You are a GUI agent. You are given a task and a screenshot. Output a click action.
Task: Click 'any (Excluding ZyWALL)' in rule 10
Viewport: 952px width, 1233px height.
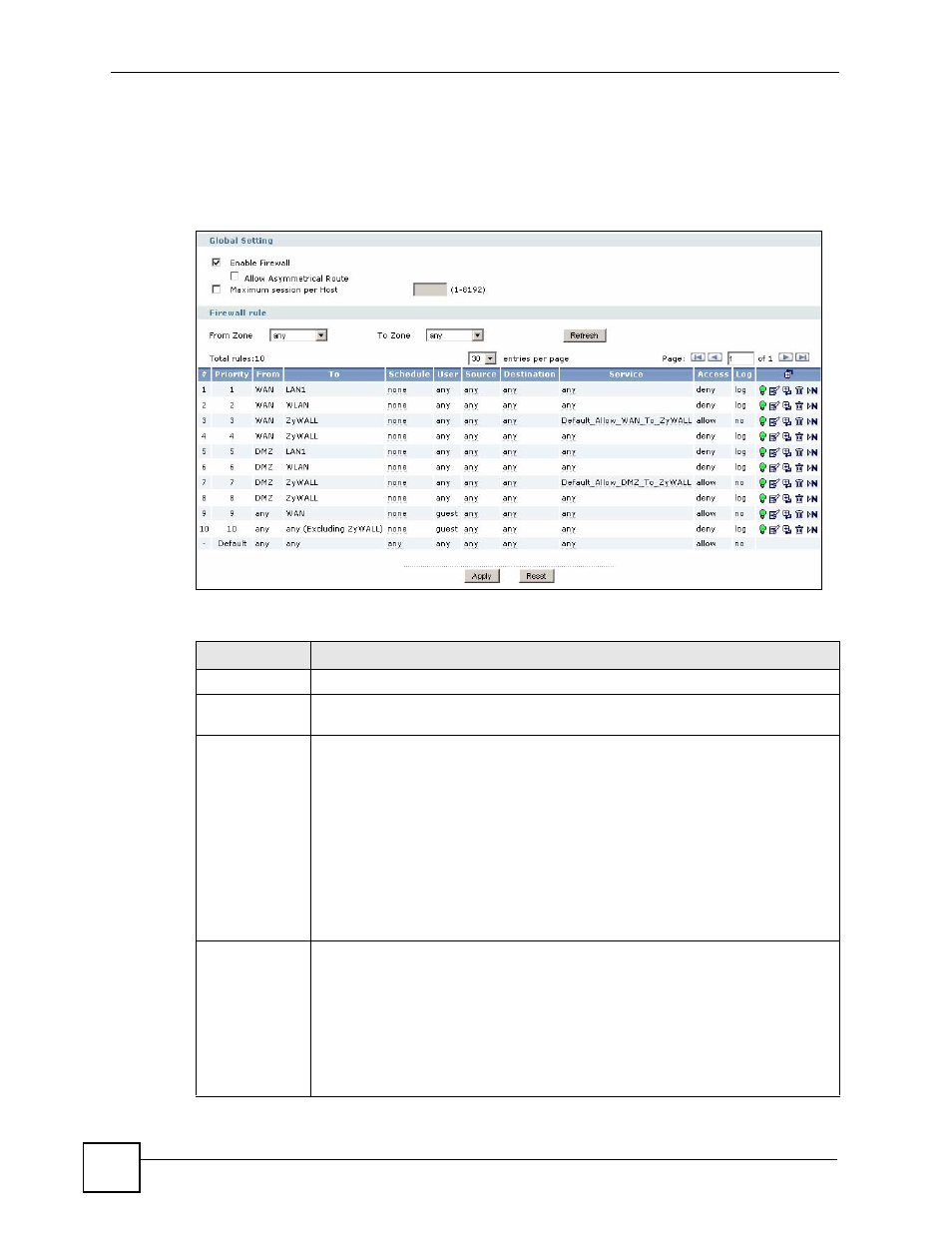[334, 529]
